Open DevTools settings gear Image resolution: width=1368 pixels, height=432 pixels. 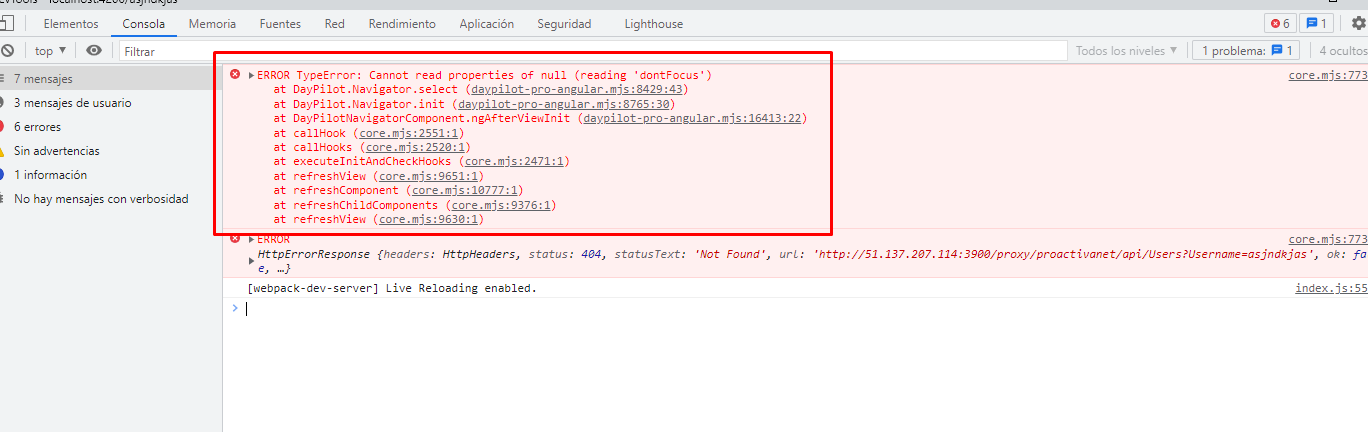click(1359, 23)
